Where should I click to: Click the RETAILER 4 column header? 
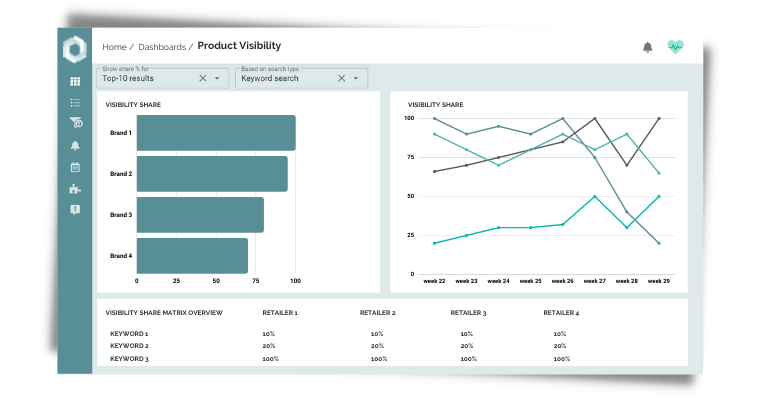tap(561, 313)
